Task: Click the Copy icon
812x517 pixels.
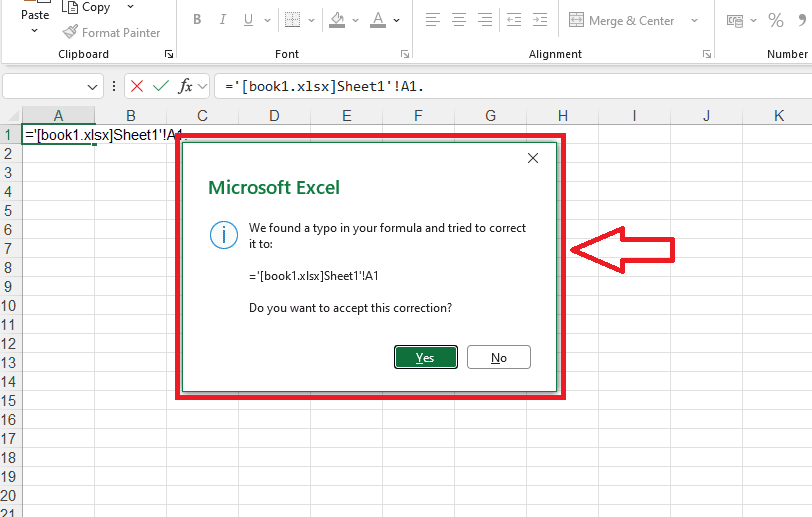Action: pos(70,6)
